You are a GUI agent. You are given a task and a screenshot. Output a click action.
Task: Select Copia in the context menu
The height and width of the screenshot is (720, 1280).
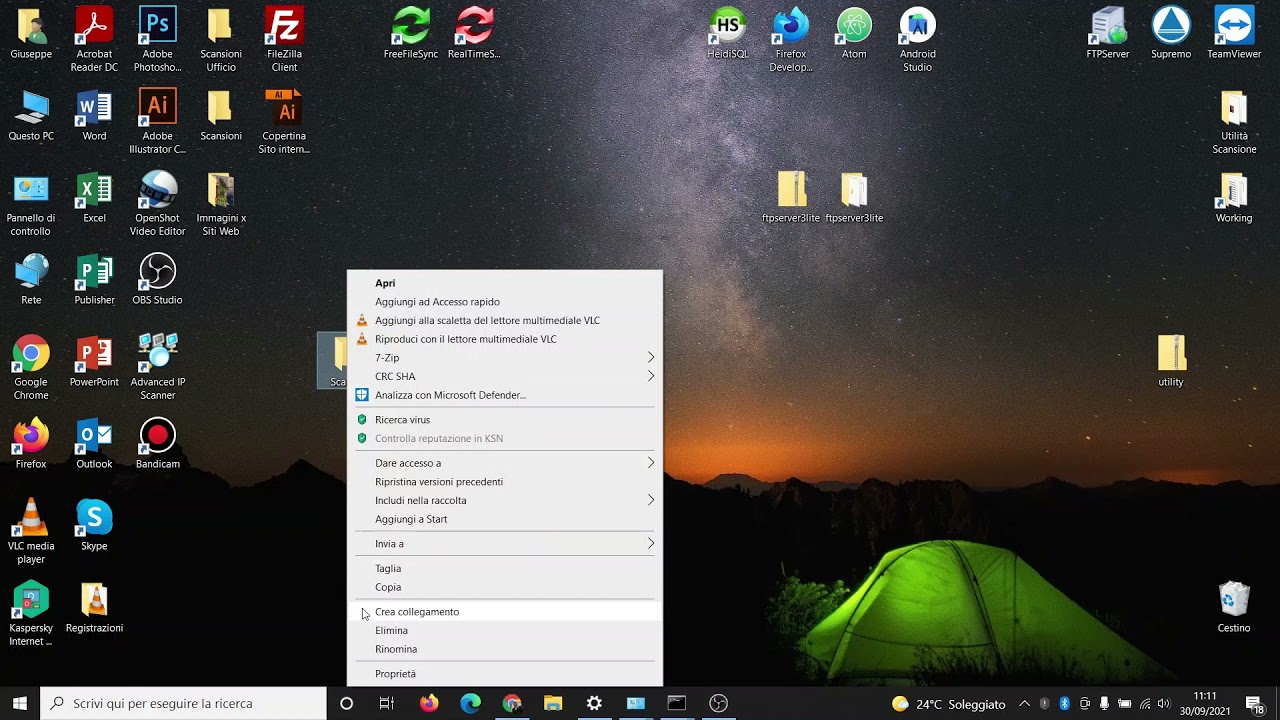click(504, 587)
